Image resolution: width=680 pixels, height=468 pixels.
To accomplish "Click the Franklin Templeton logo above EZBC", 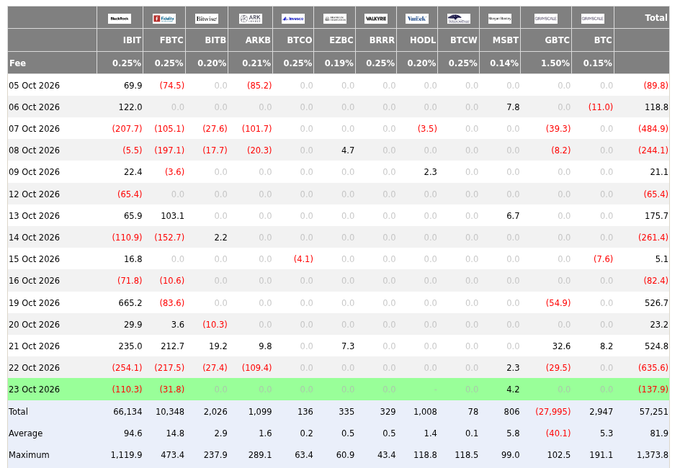I will coord(335,19).
